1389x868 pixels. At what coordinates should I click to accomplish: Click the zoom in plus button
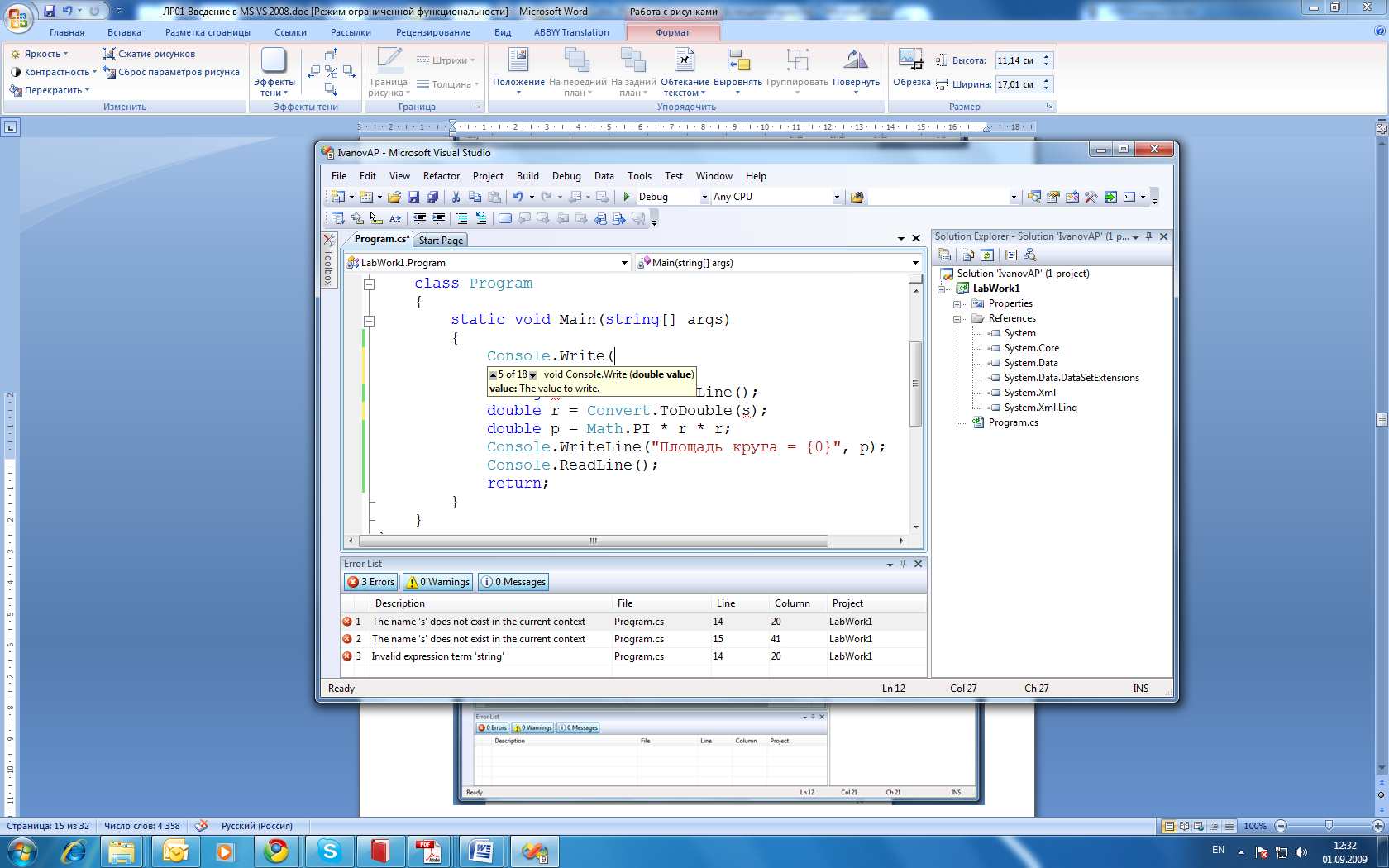coord(1378,826)
